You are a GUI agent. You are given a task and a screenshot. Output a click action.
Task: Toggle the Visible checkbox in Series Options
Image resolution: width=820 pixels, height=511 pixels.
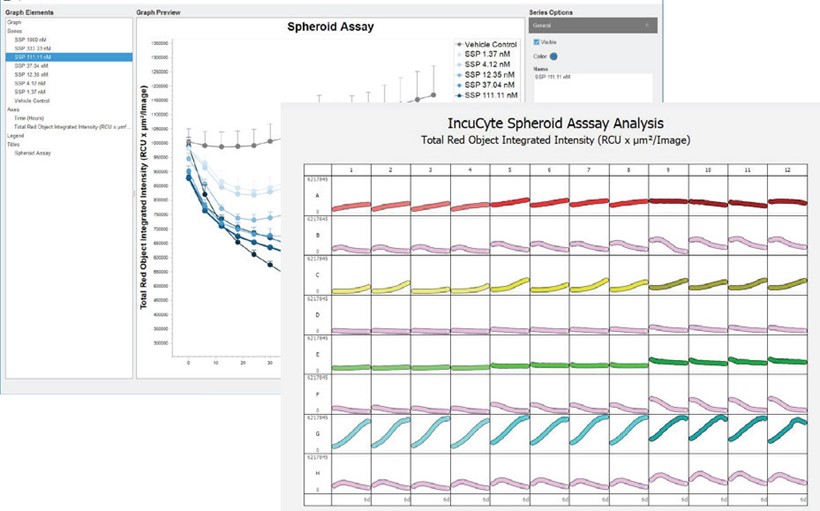[x=537, y=42]
